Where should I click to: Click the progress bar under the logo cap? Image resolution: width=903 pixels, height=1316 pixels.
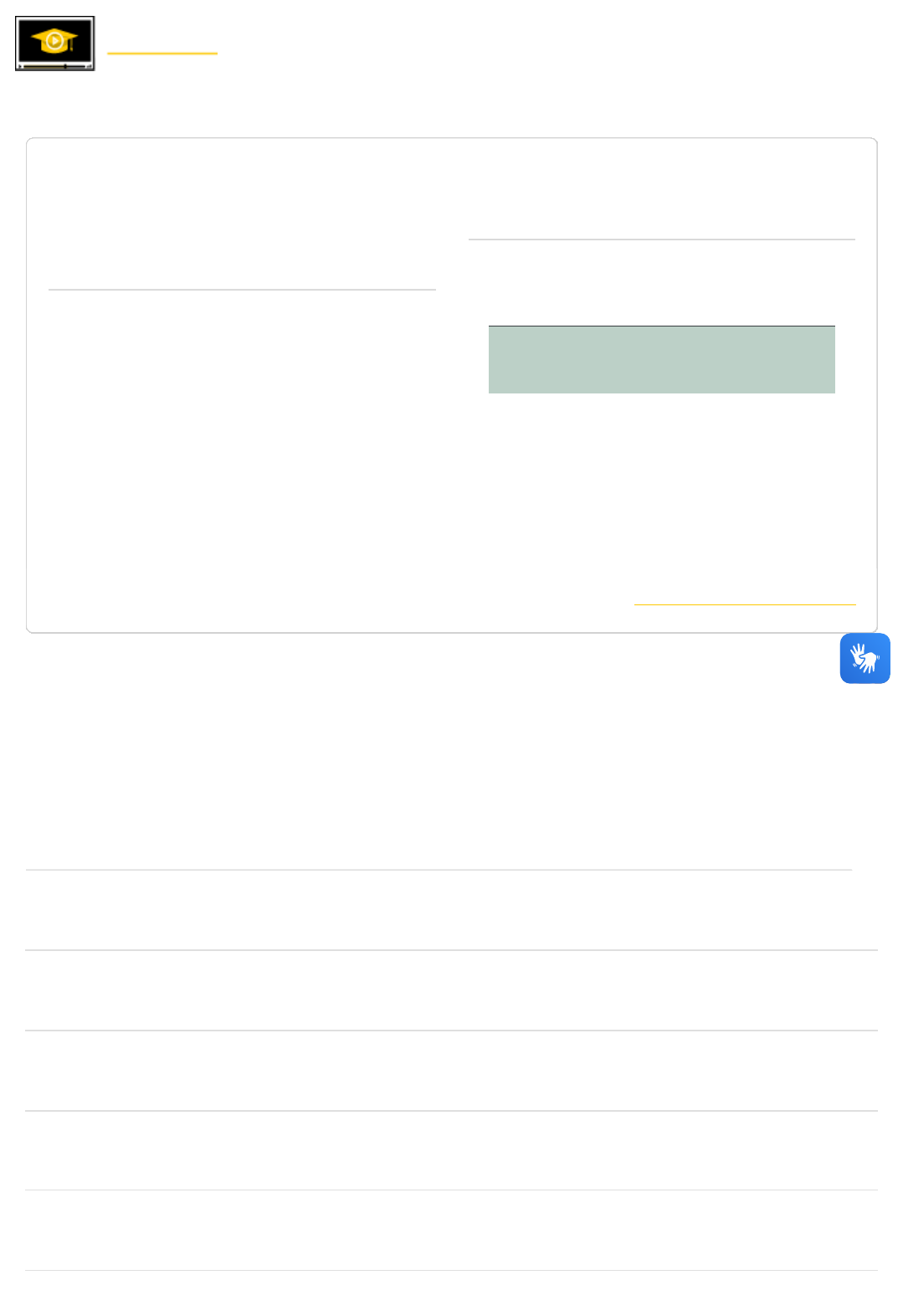click(54, 65)
